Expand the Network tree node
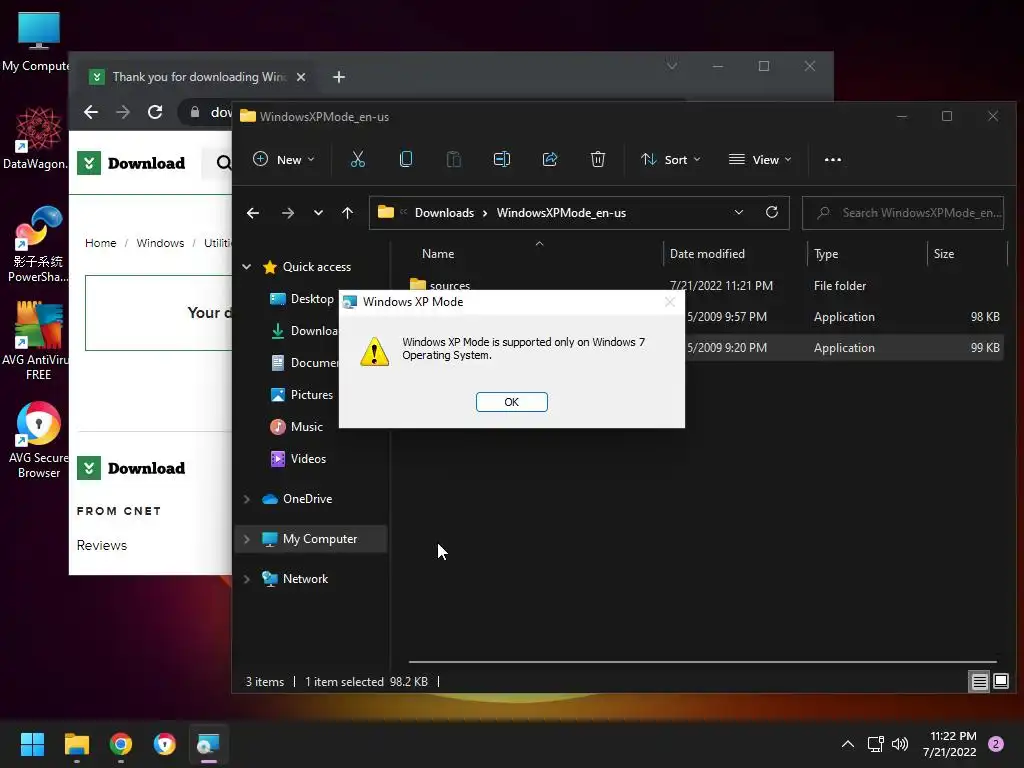Screen dimensions: 1024x768 (247, 579)
